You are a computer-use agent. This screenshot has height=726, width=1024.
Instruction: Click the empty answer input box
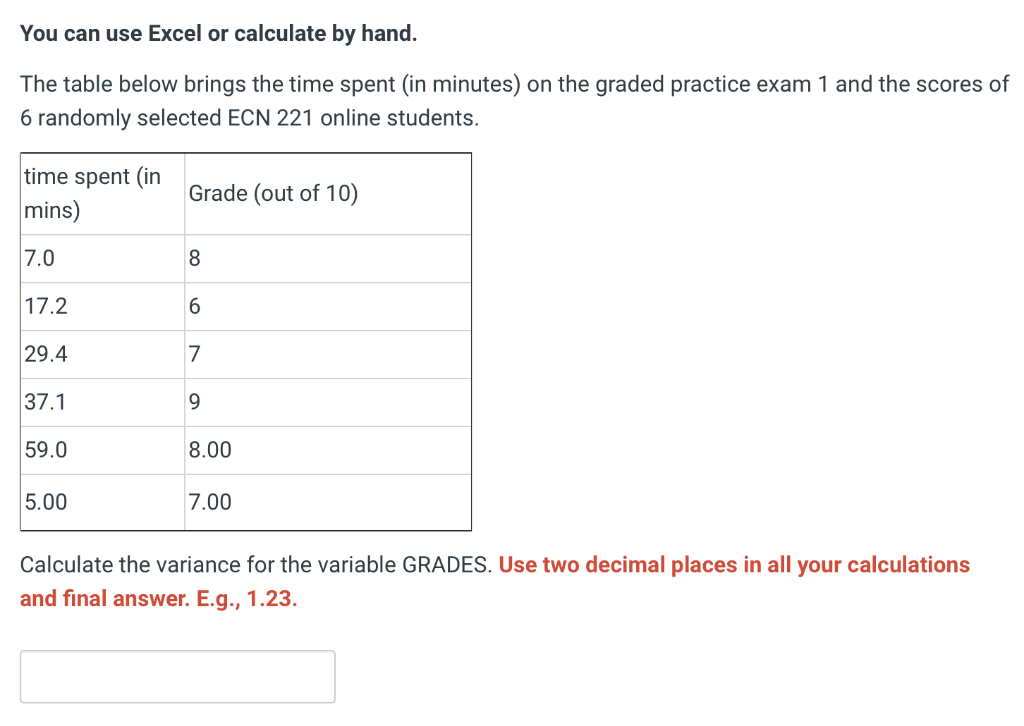coord(178,676)
